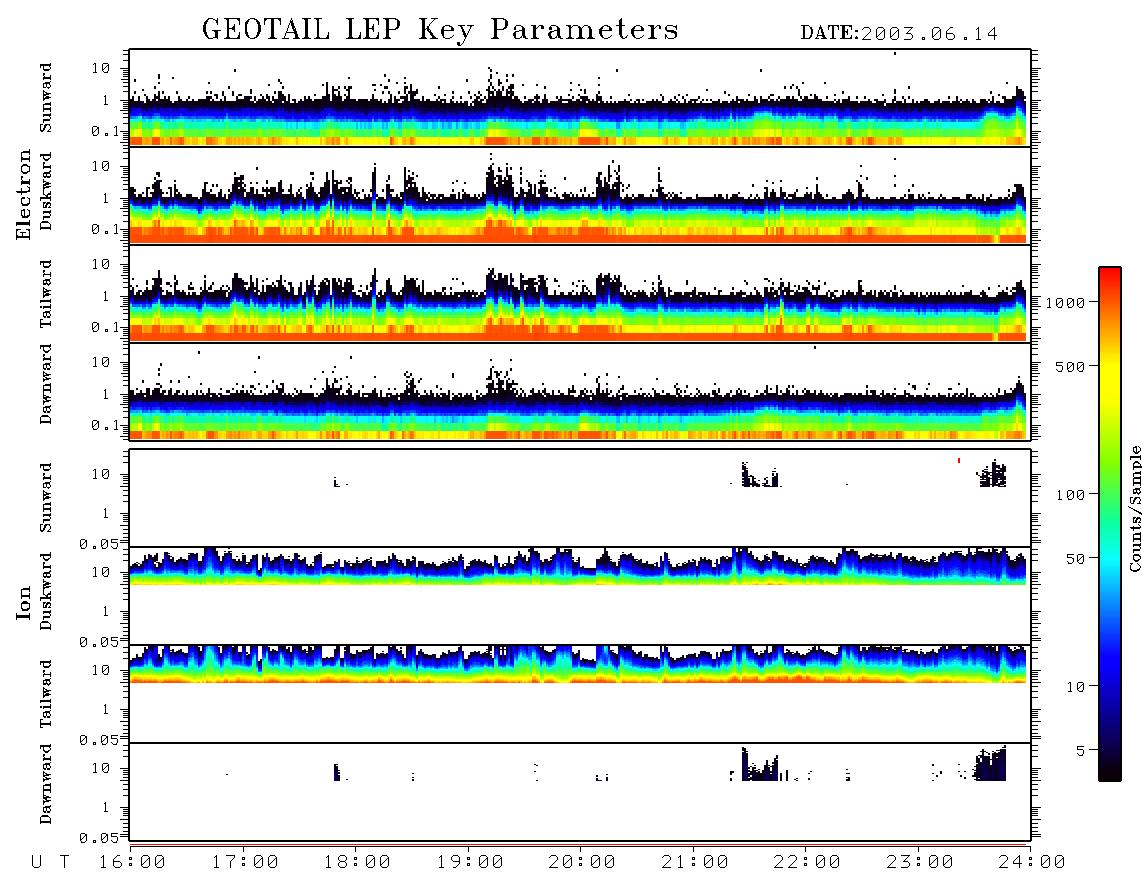Select the 23:00 time axis label
Image resolution: width=1142 pixels, height=880 pixels.
pyautogui.click(x=920, y=862)
